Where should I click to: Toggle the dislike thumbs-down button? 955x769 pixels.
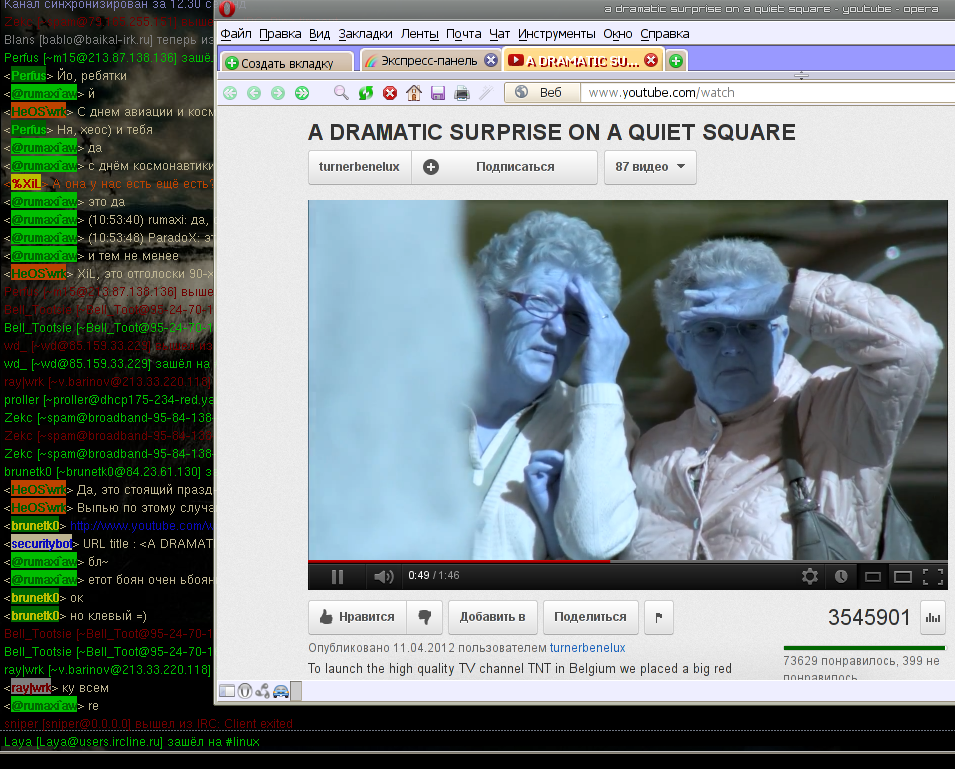point(424,617)
